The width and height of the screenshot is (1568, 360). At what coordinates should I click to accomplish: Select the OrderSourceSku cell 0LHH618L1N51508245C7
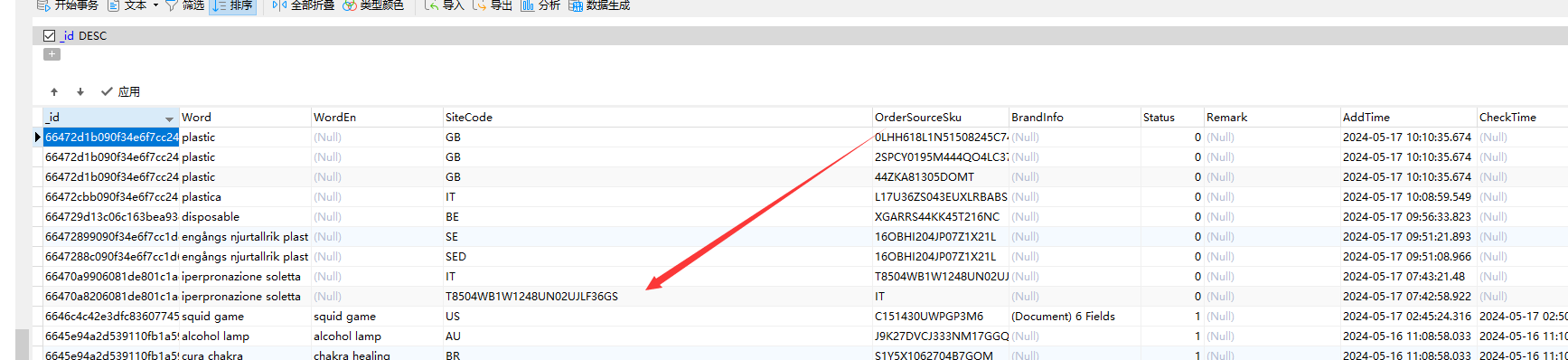pyautogui.click(x=941, y=137)
